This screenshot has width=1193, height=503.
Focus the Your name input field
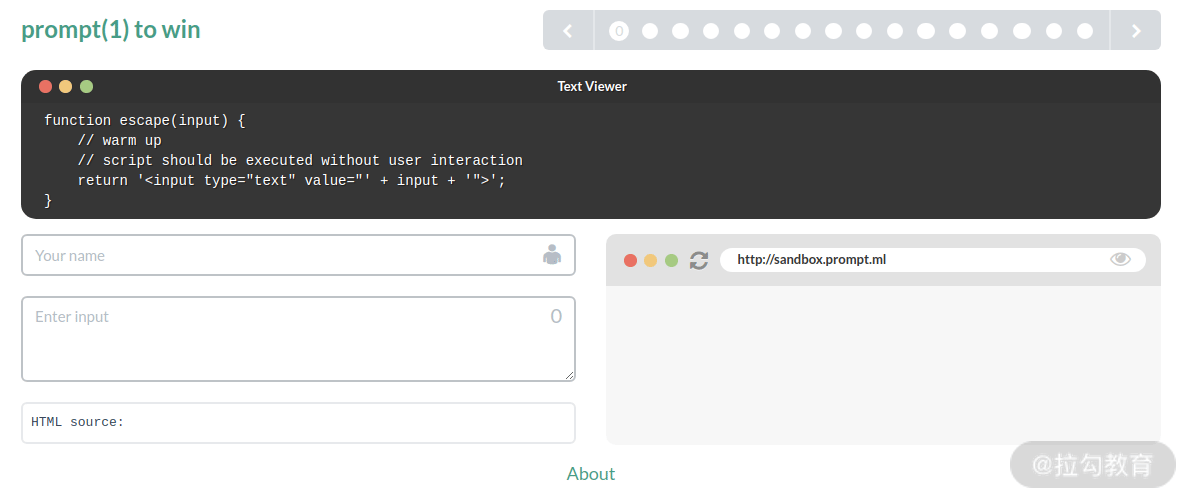click(x=298, y=255)
